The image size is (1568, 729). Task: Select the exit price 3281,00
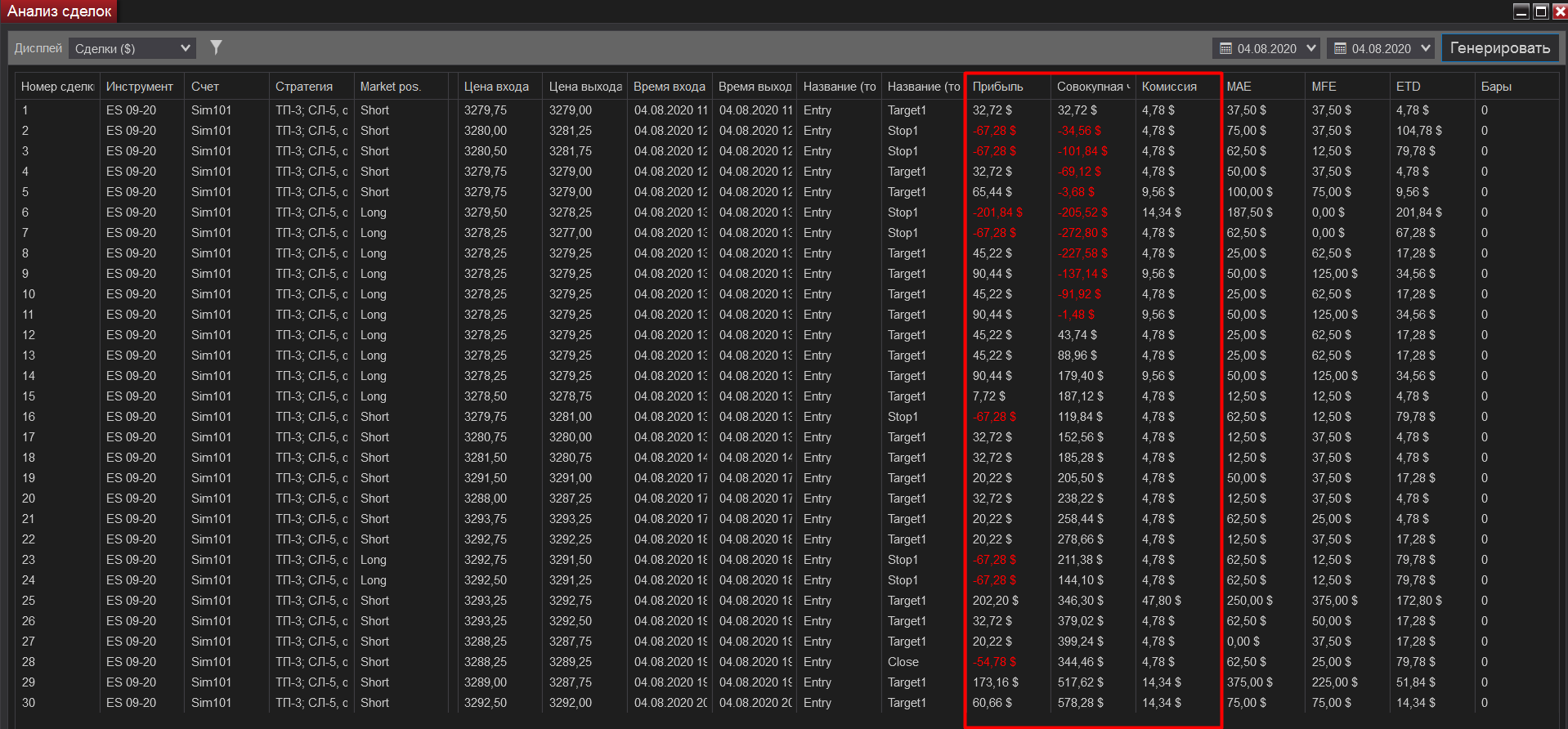(x=571, y=417)
